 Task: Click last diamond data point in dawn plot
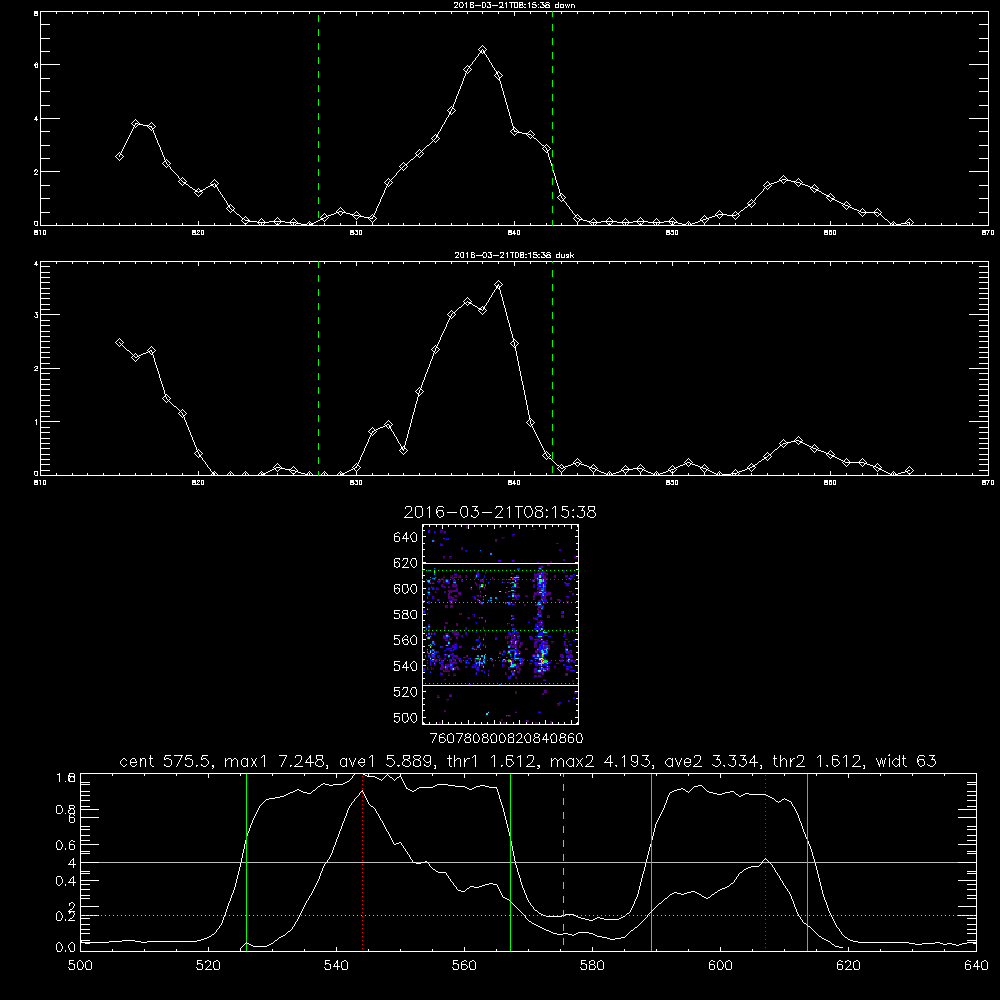pyautogui.click(x=909, y=223)
